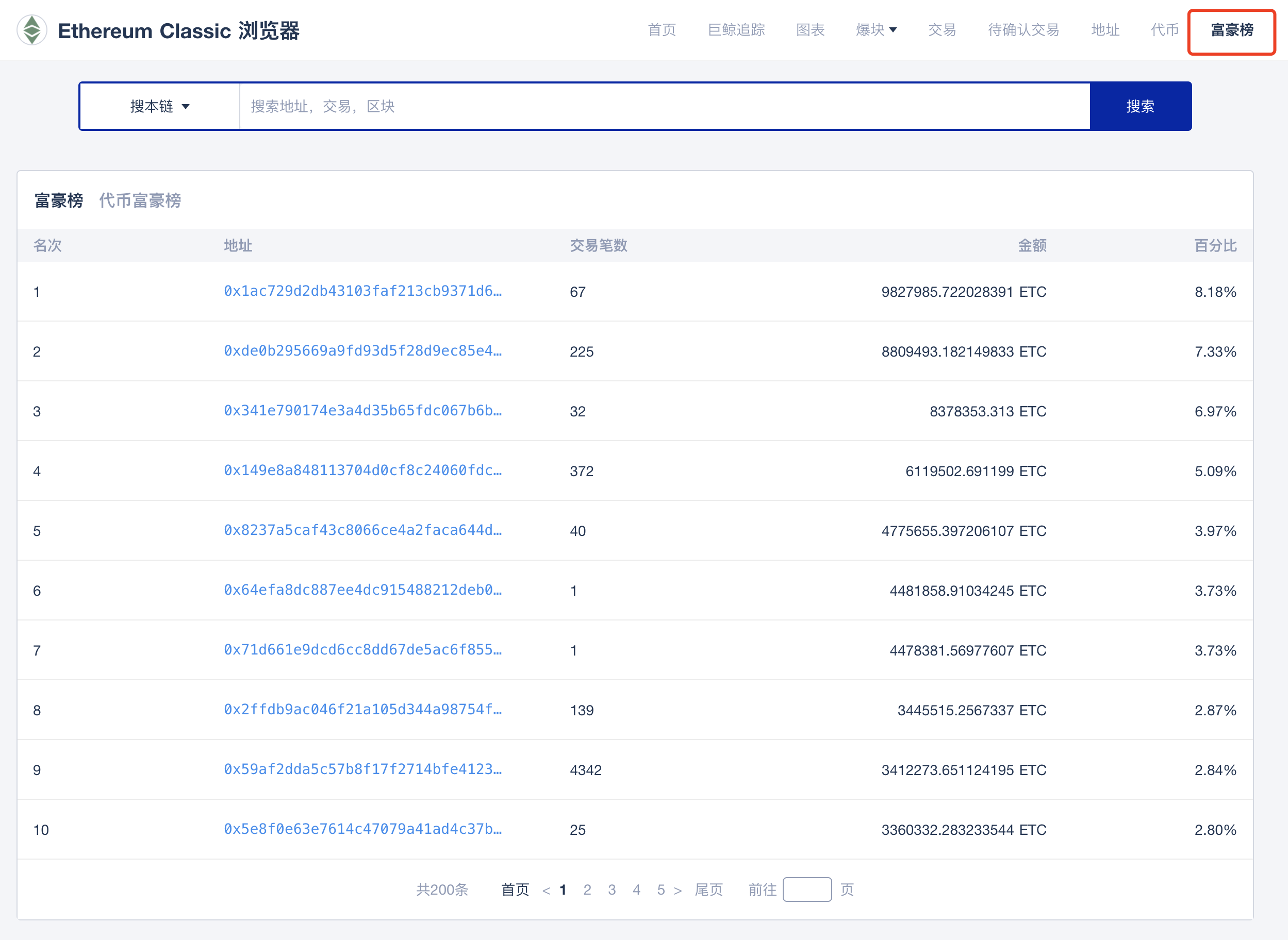Click the amount 8378353.313 ETC

tap(987, 411)
